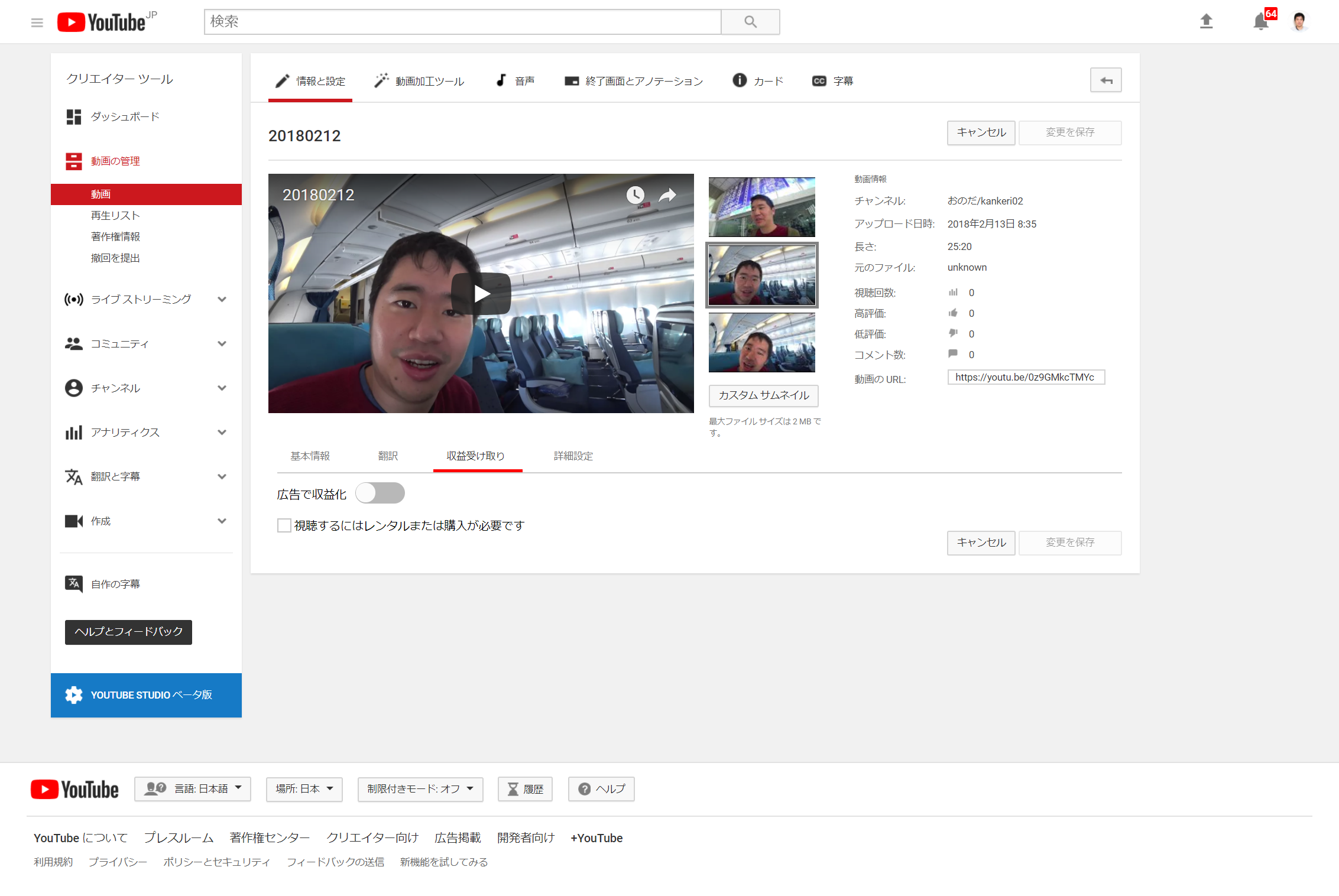
Task: Expand the Analytics section chevron
Action: click(222, 432)
